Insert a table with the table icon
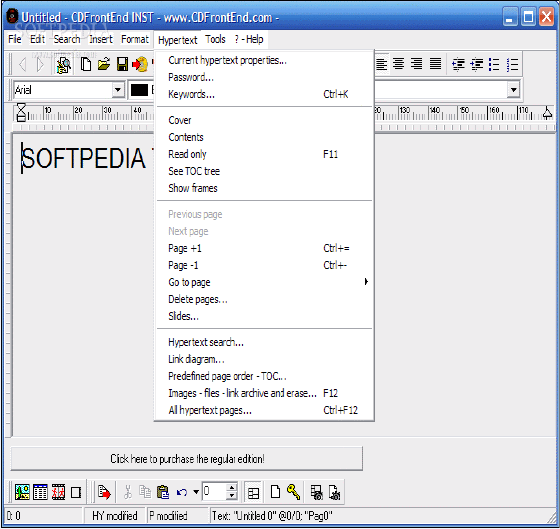560x529 pixels. [x=40, y=492]
